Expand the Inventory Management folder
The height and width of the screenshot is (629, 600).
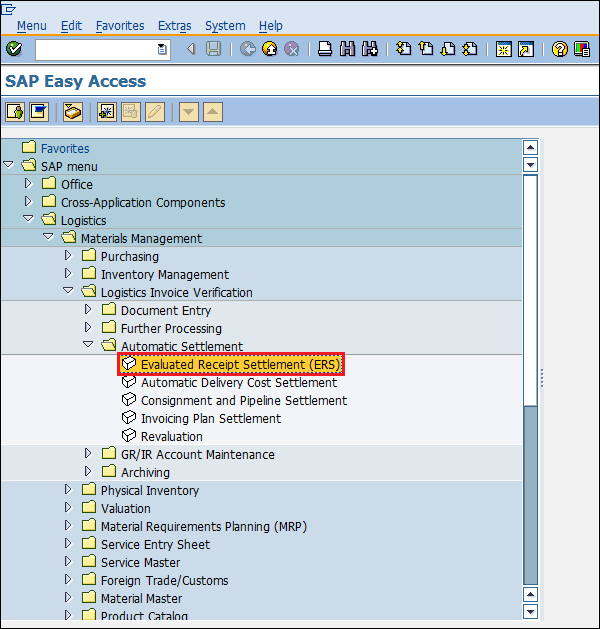68,273
